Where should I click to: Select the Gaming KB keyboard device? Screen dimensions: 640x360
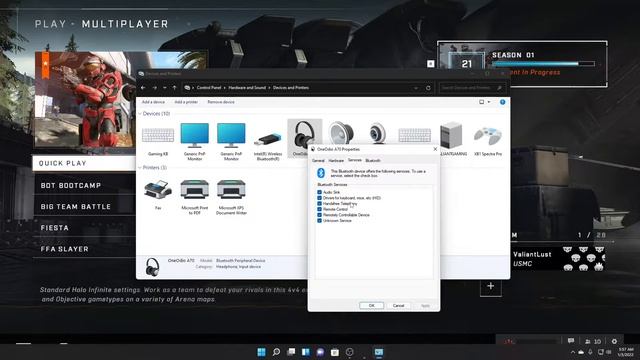[158, 139]
